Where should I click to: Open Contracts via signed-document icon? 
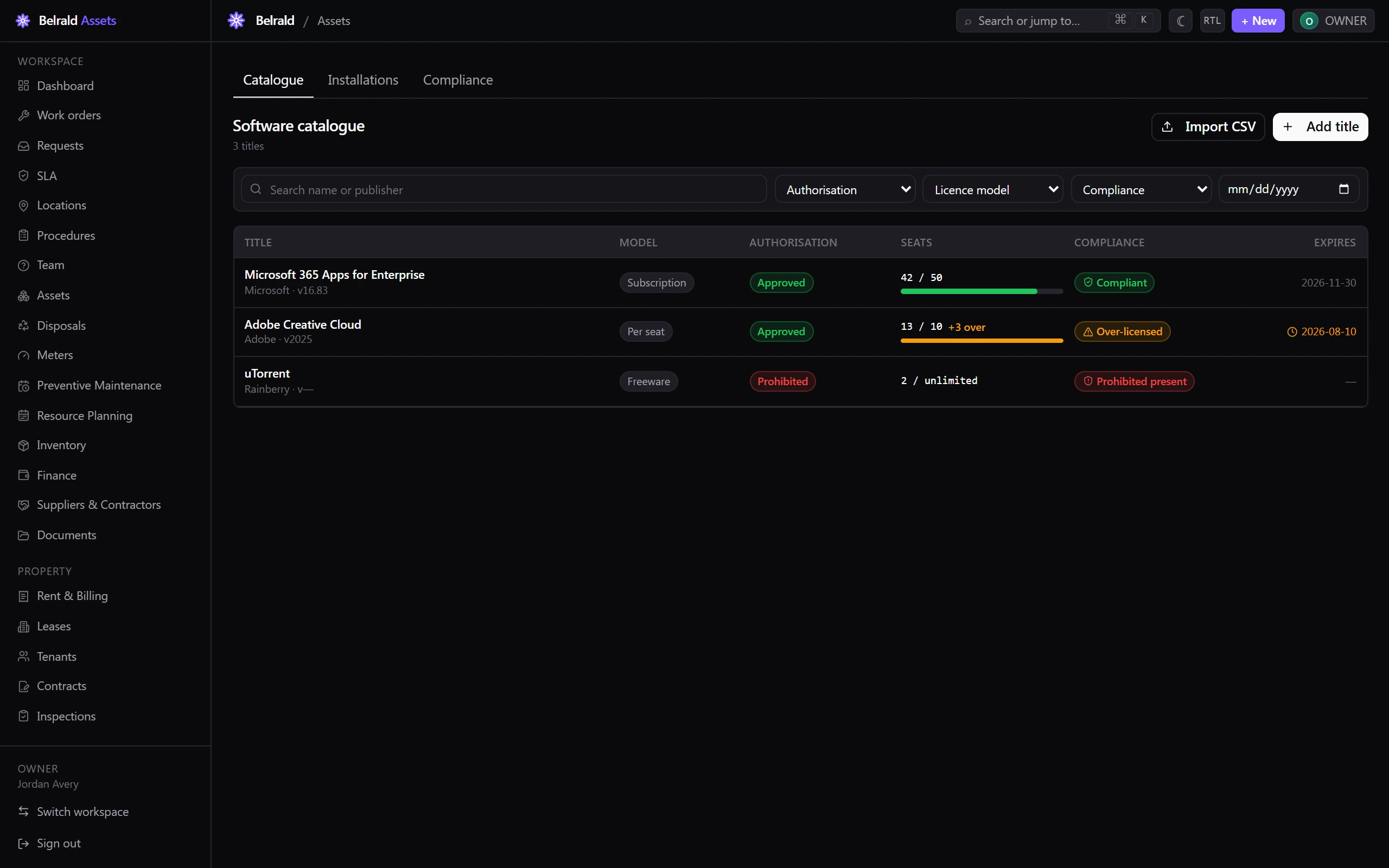(23, 686)
